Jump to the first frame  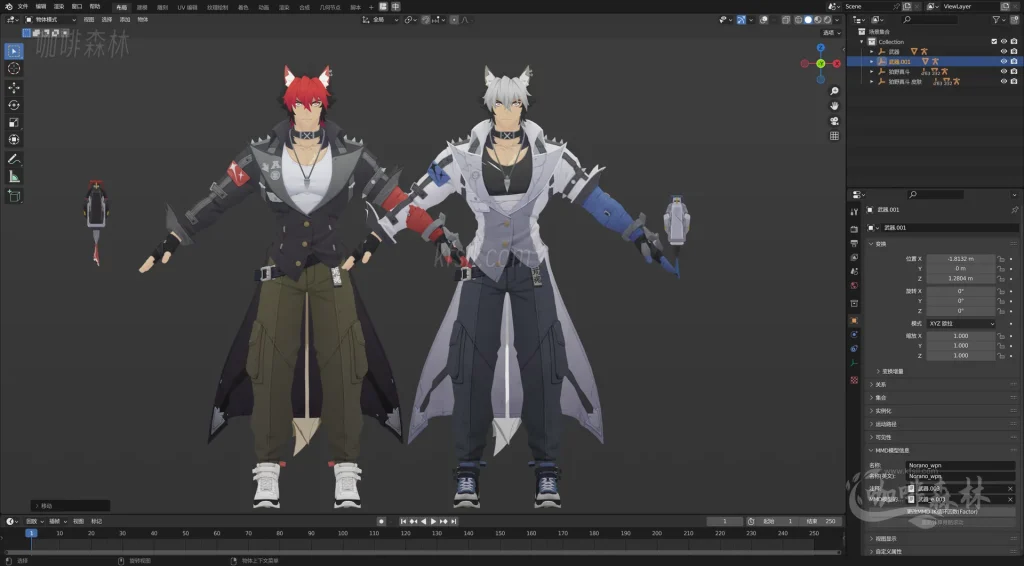click(403, 522)
